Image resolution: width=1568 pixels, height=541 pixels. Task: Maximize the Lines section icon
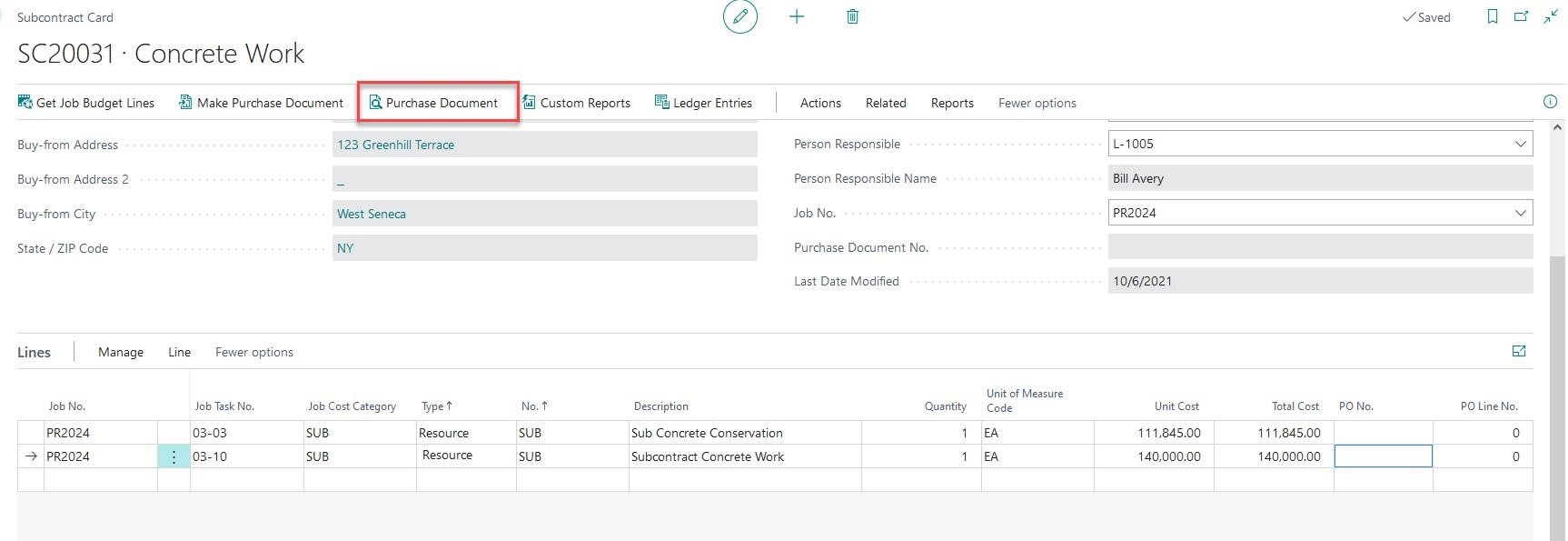coord(1518,351)
